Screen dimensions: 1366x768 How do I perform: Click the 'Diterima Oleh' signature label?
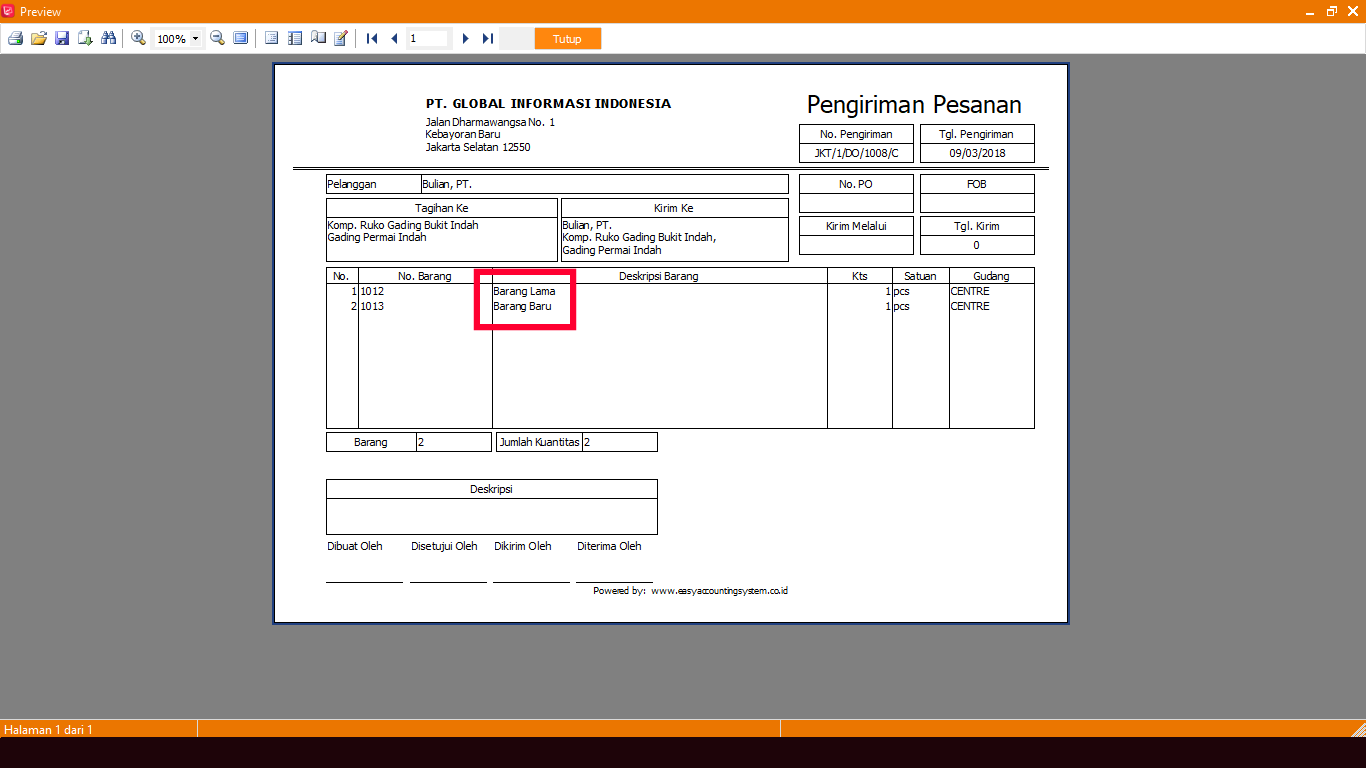pos(609,546)
